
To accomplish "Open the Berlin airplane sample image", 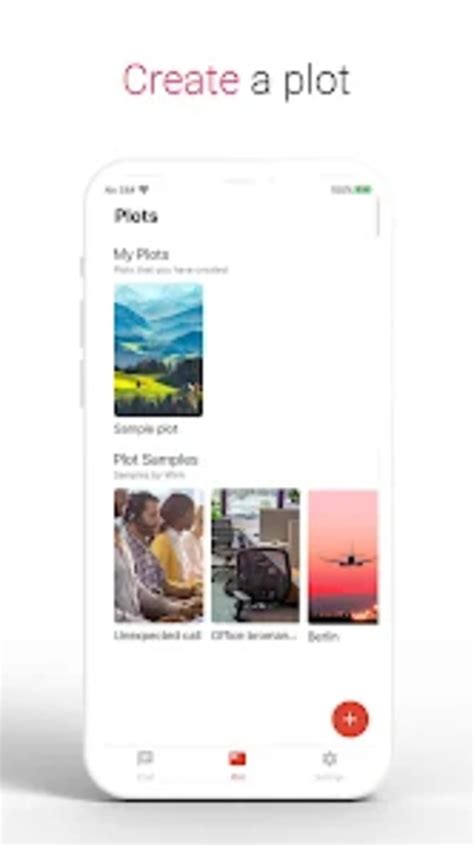I will (x=343, y=557).
